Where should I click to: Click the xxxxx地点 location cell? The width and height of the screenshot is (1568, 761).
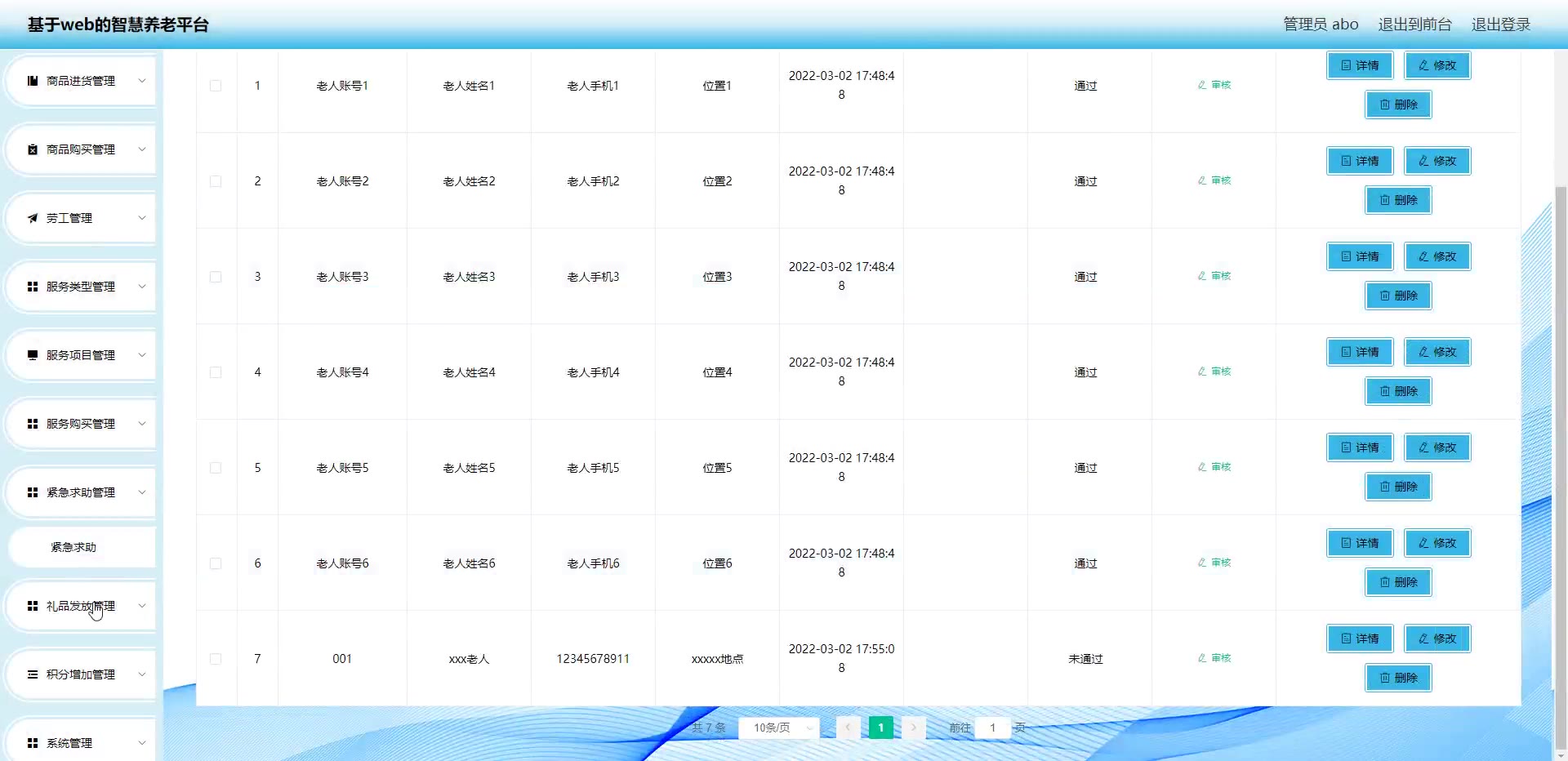717,659
